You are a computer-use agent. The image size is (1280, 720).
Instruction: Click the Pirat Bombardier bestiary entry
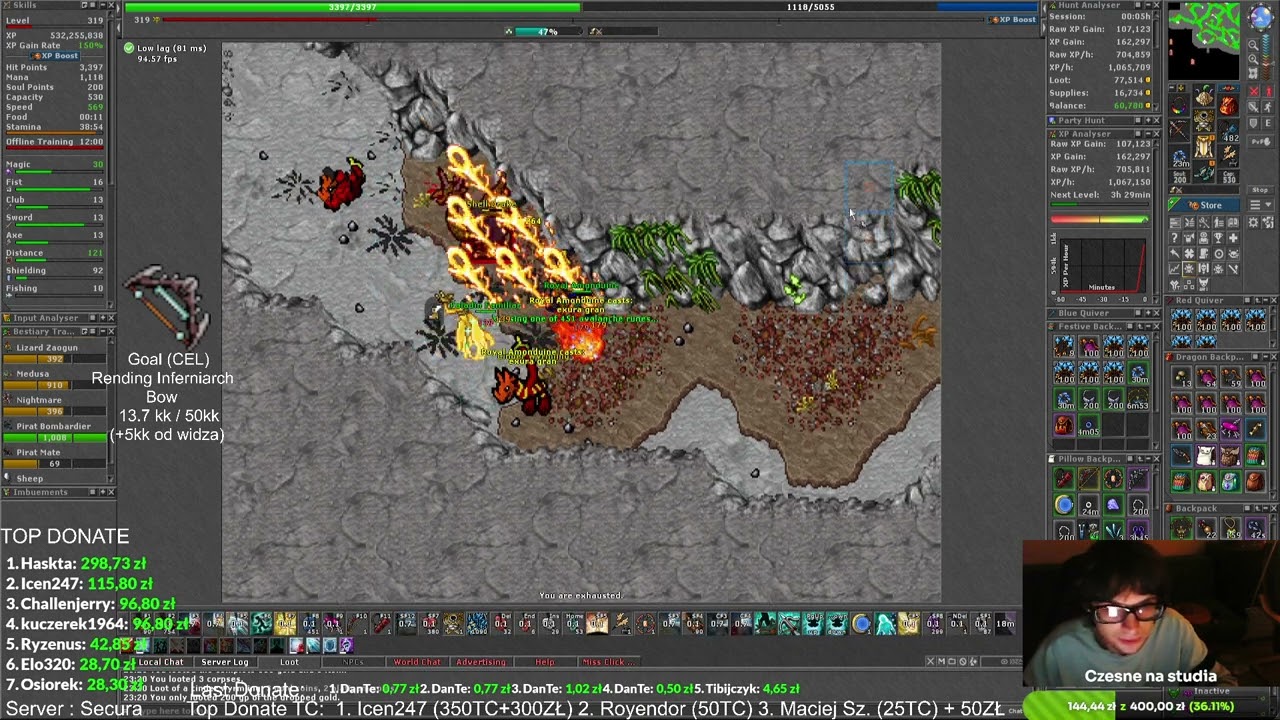(55, 432)
